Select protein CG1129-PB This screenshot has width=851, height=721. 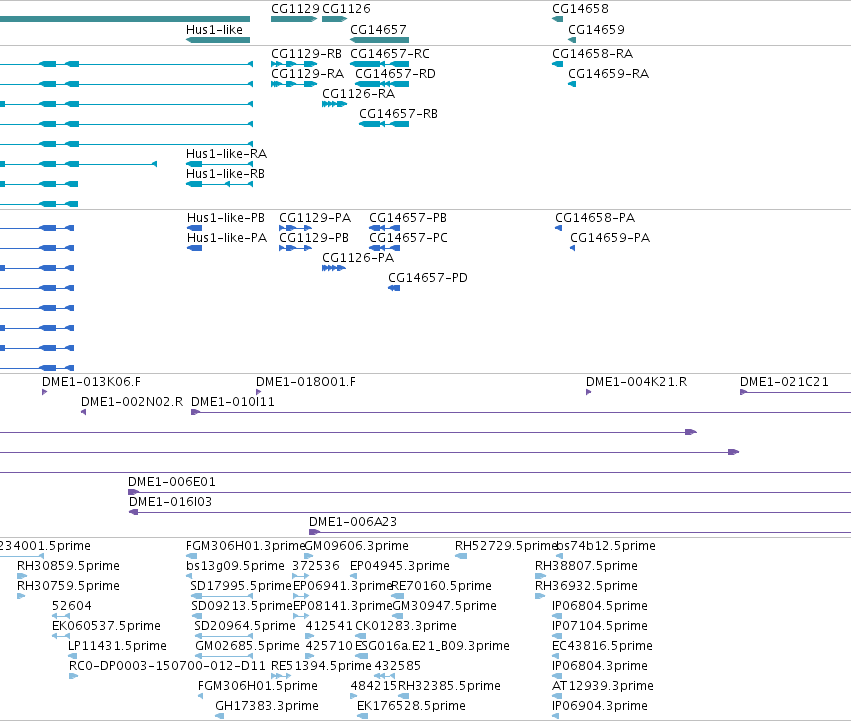pyautogui.click(x=314, y=238)
